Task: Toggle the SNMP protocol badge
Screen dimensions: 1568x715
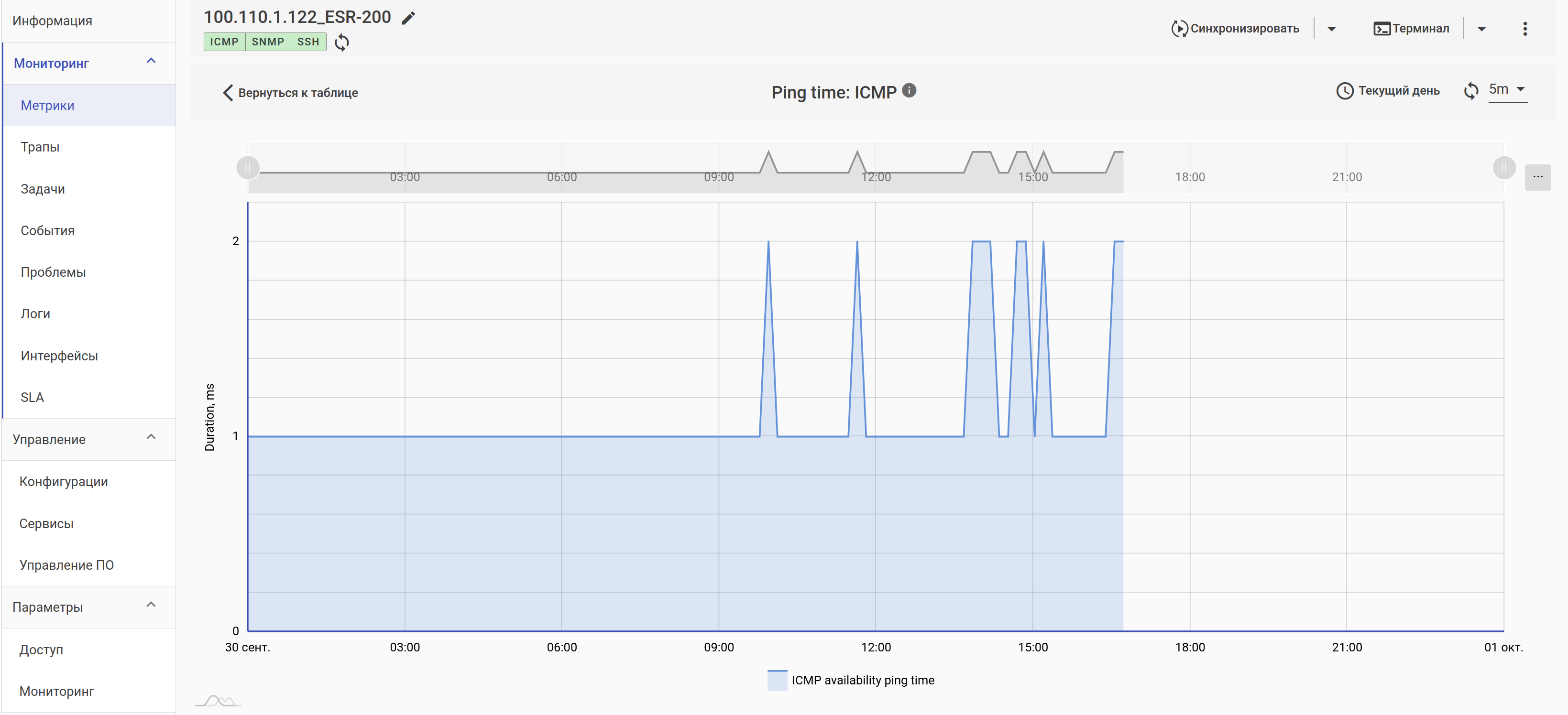Action: pyautogui.click(x=268, y=42)
